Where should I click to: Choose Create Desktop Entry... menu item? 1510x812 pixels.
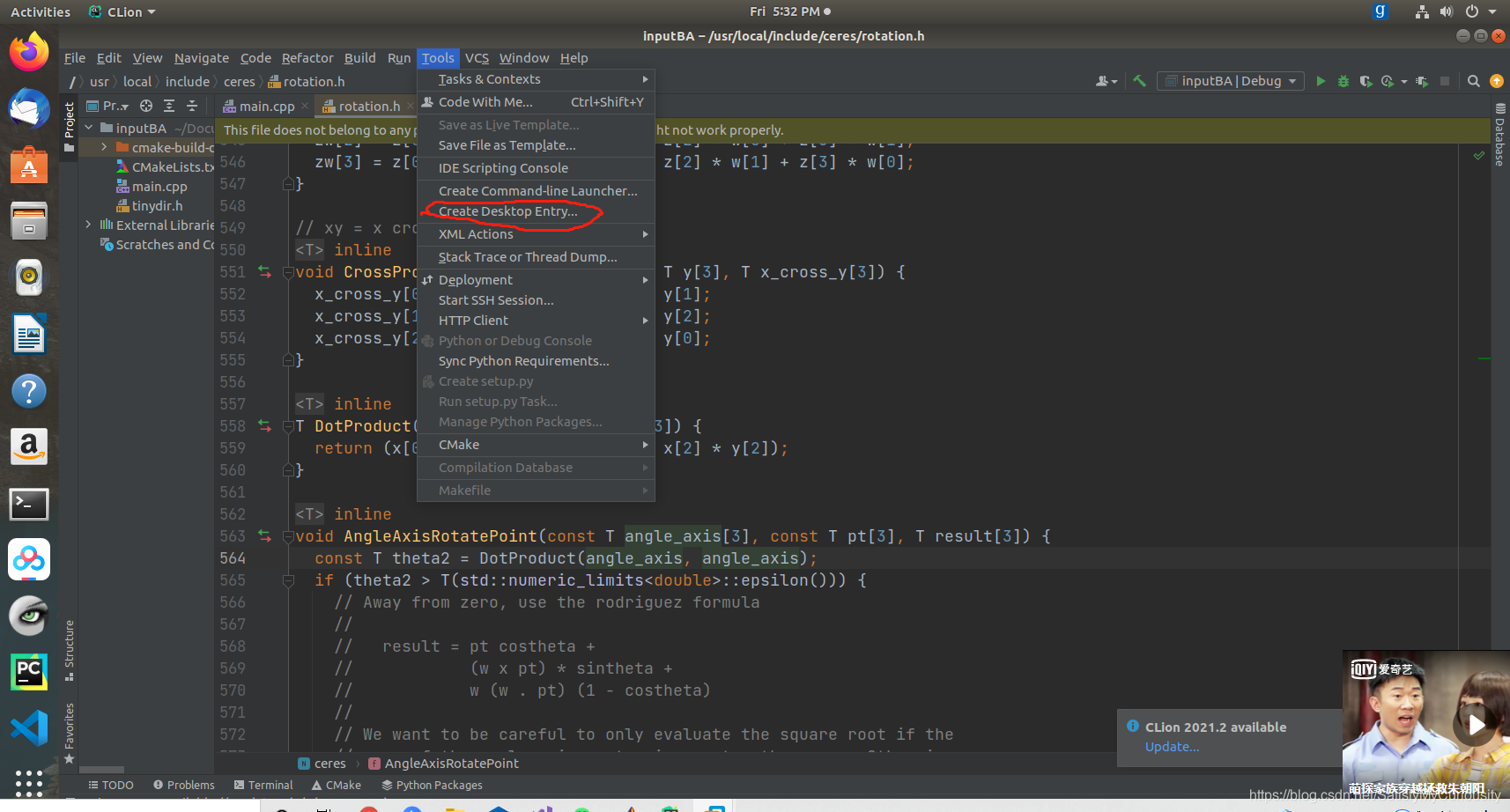point(536,211)
